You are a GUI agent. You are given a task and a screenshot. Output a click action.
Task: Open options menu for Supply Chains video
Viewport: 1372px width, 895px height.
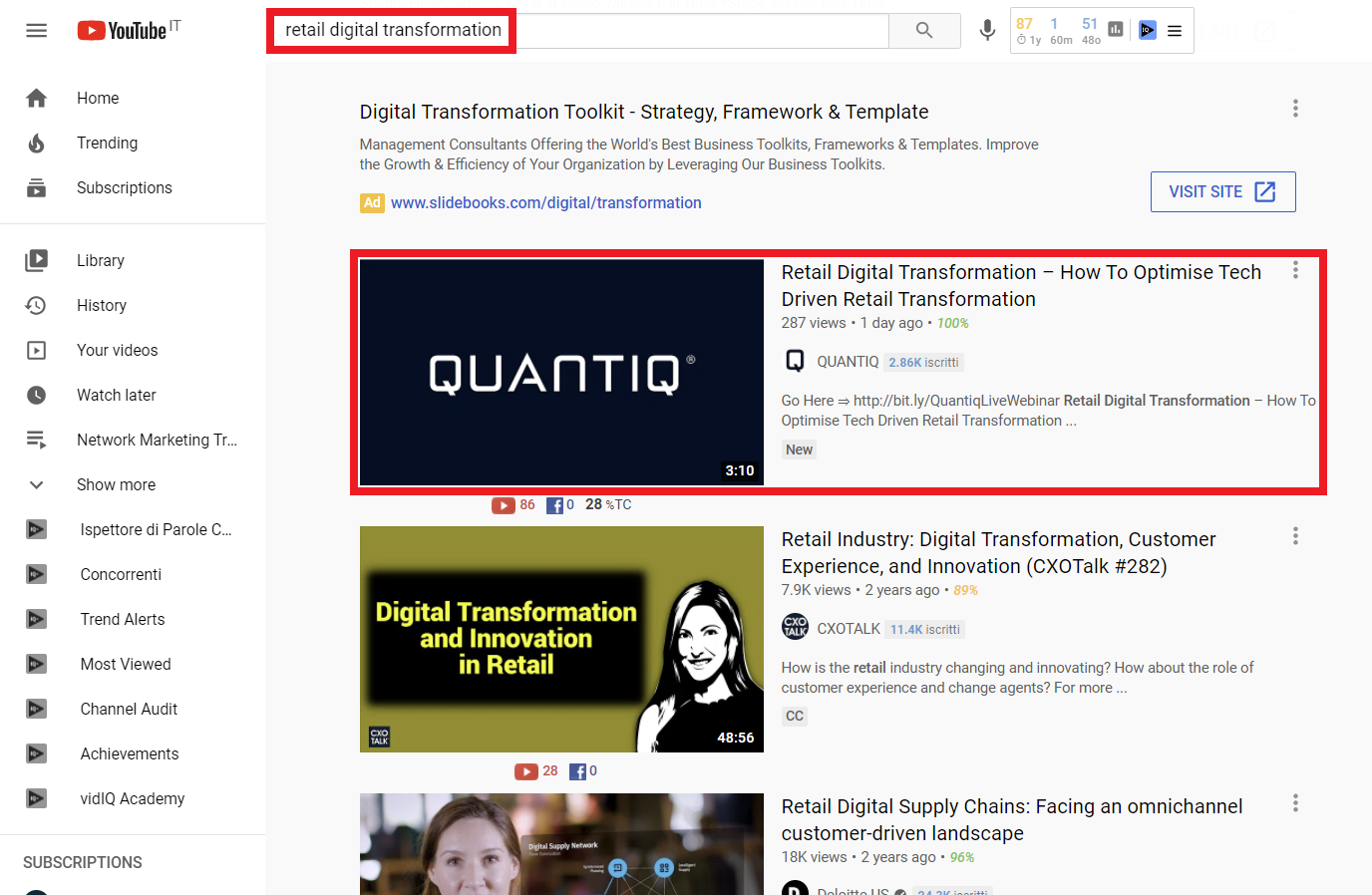tap(1295, 803)
